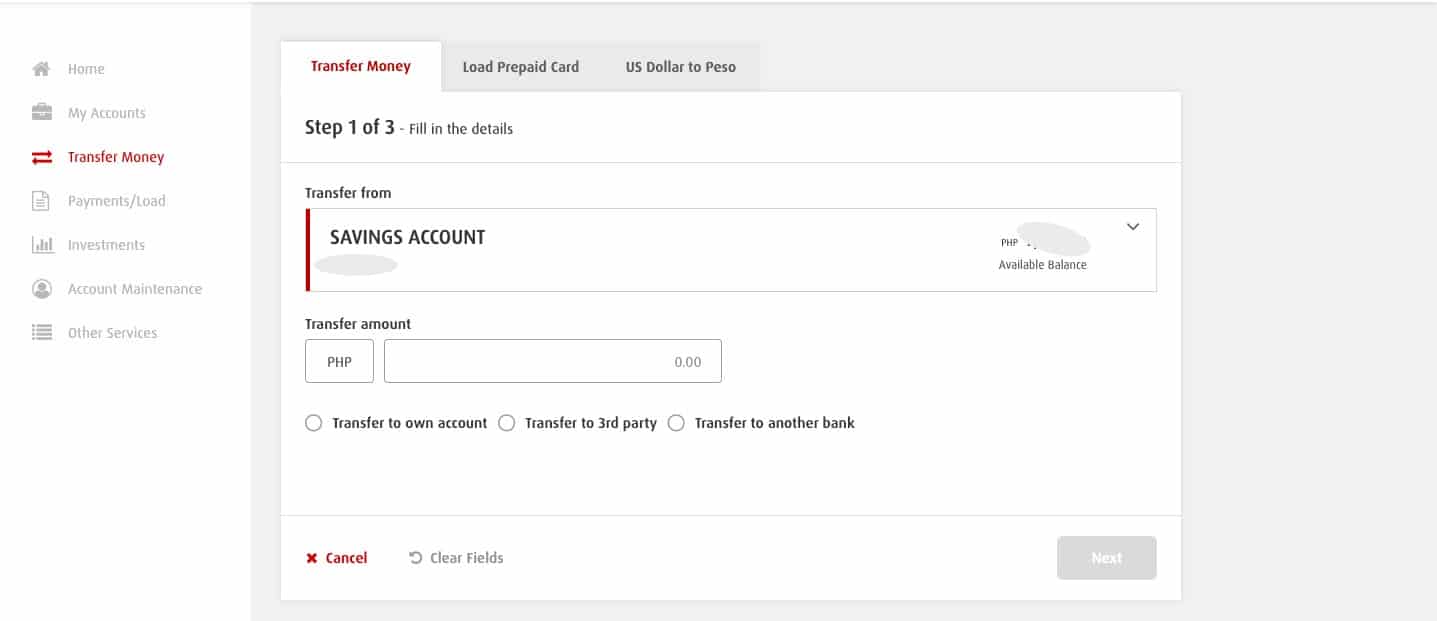The height and width of the screenshot is (621, 1437).
Task: Switch to the Load Prepaid Card tab
Action: pos(520,67)
